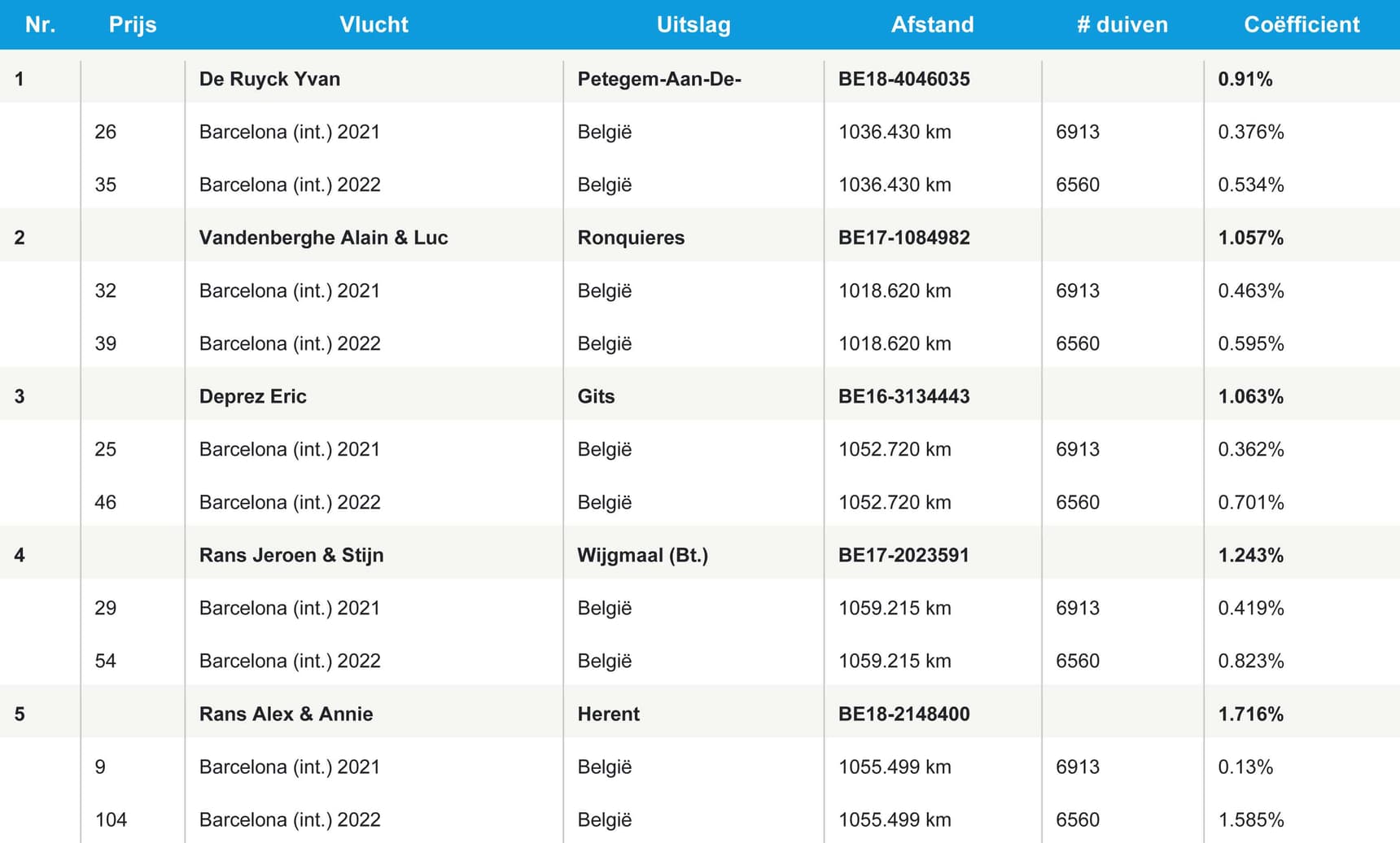The height and width of the screenshot is (843, 1400).
Task: Click the prize 104 cell
Action: (111, 819)
